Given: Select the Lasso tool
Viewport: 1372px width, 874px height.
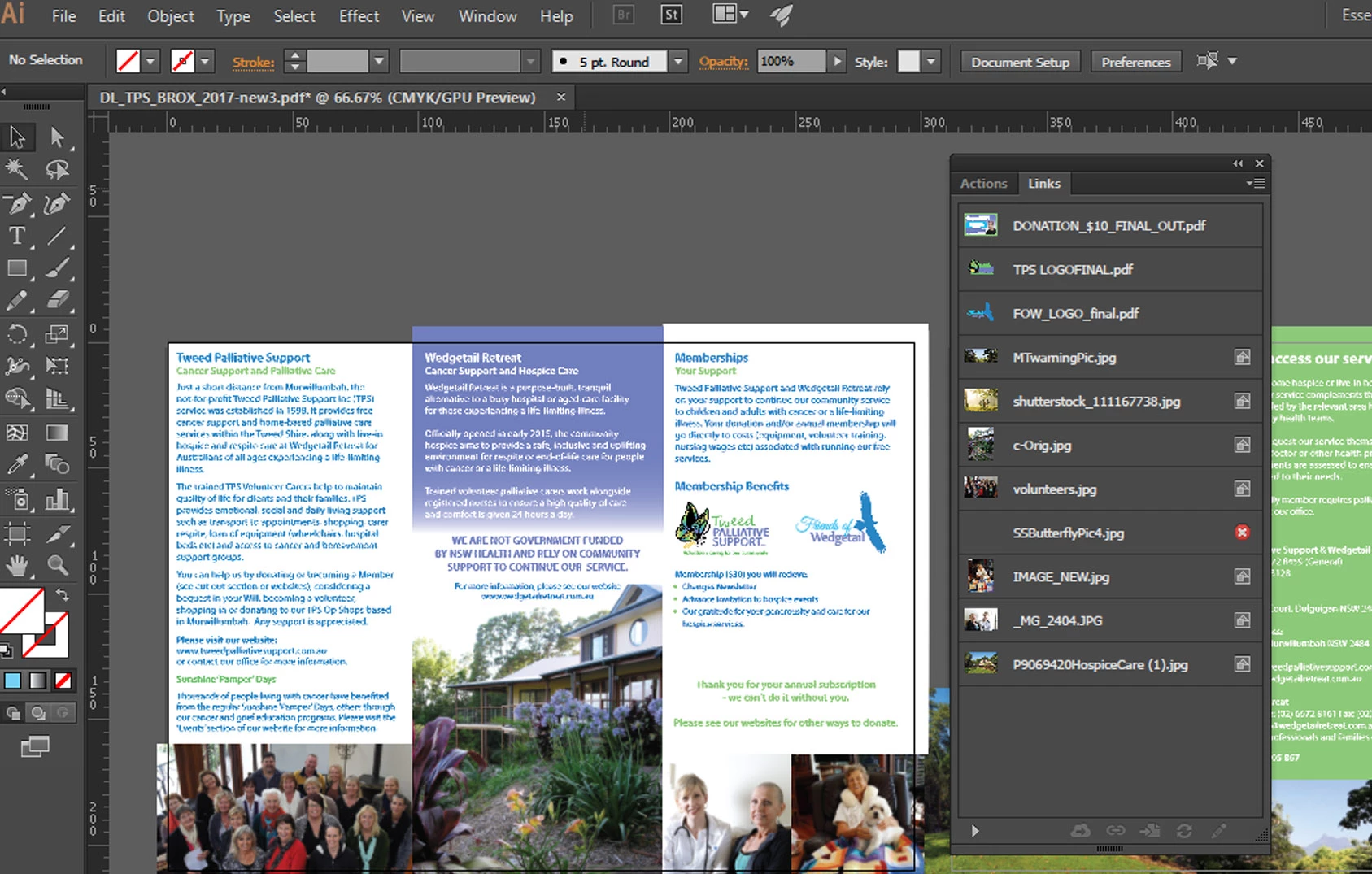Looking at the screenshot, I should [57, 169].
